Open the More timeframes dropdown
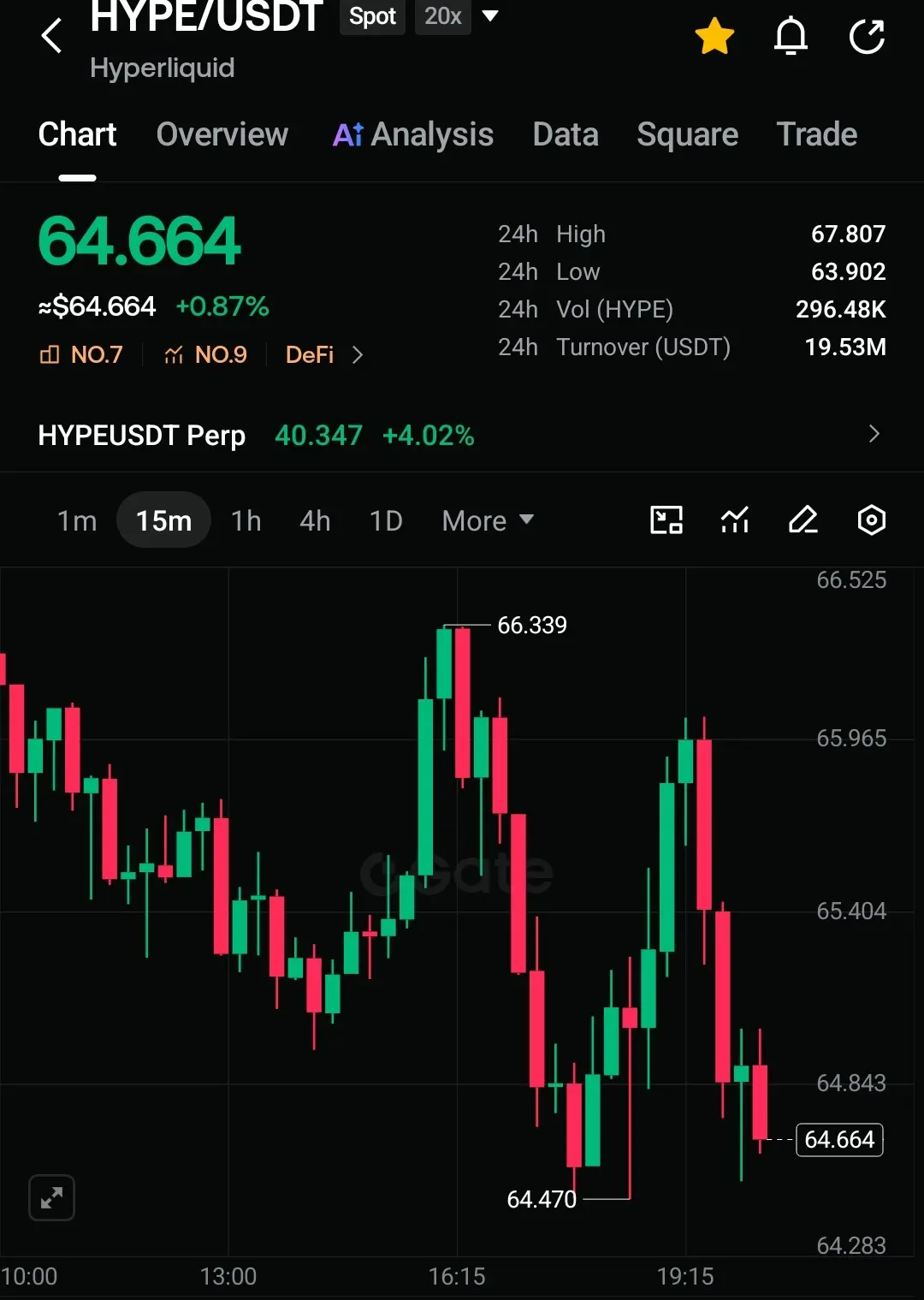The width and height of the screenshot is (924, 1300). click(488, 520)
